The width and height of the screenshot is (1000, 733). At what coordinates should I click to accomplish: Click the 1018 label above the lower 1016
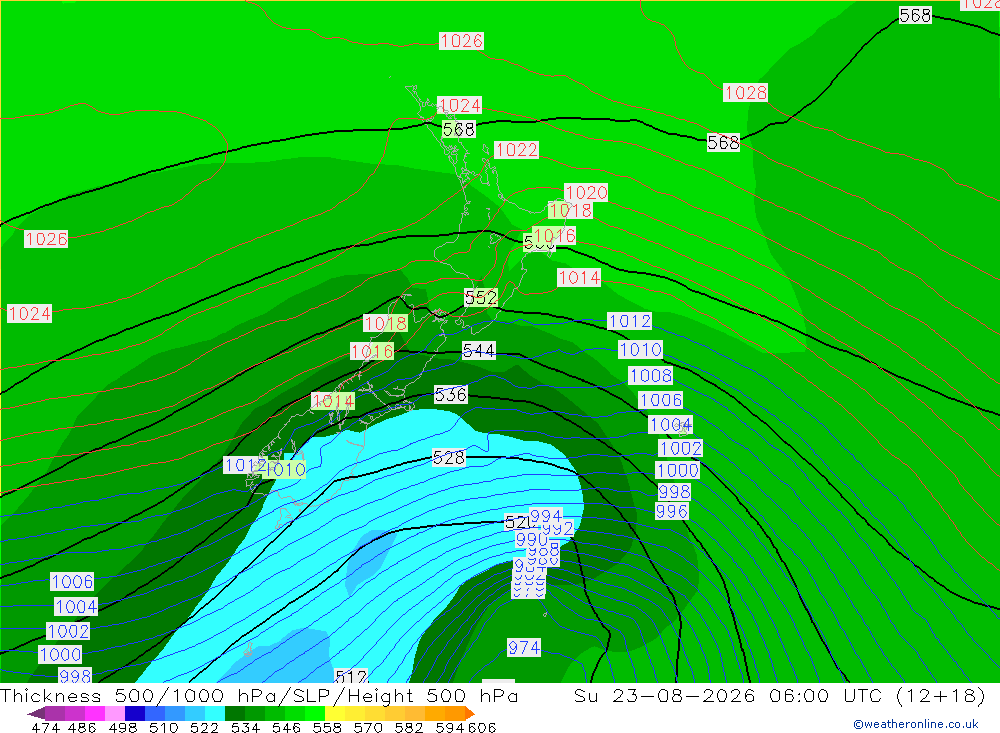(385, 323)
